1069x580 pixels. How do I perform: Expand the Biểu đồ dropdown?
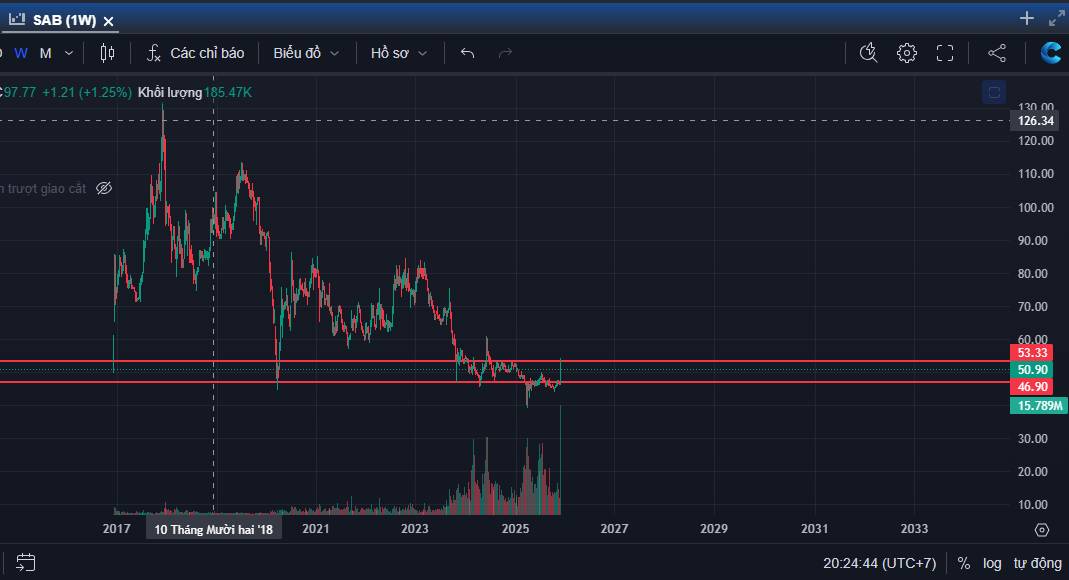[x=306, y=53]
